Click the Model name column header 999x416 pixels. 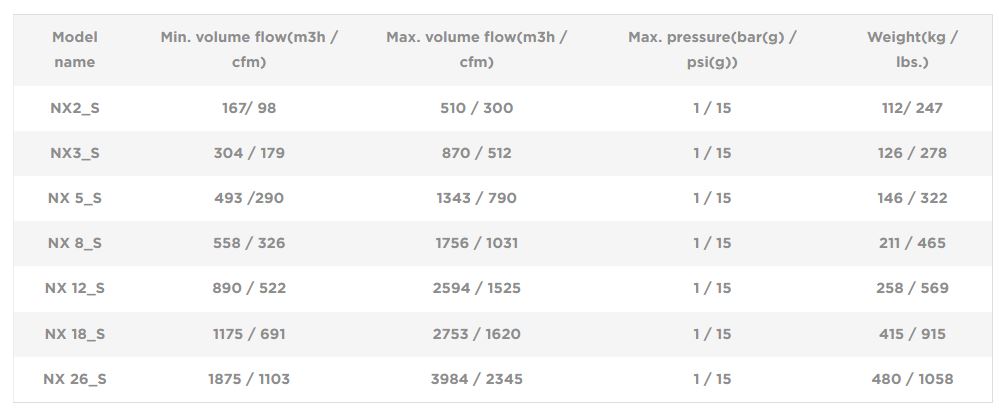pyautogui.click(x=75, y=49)
